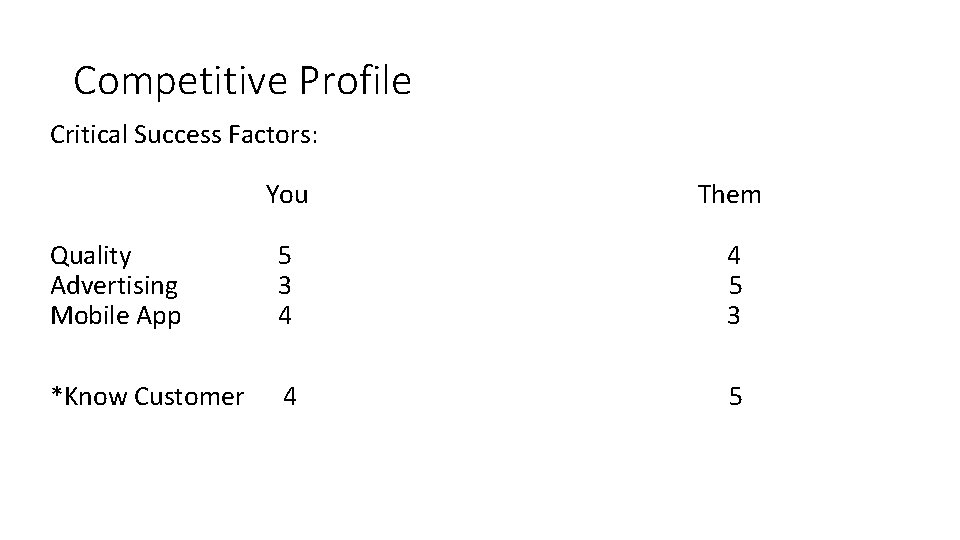Click the Them column header
Image resolution: width=960 pixels, height=540 pixels.
click(x=729, y=195)
